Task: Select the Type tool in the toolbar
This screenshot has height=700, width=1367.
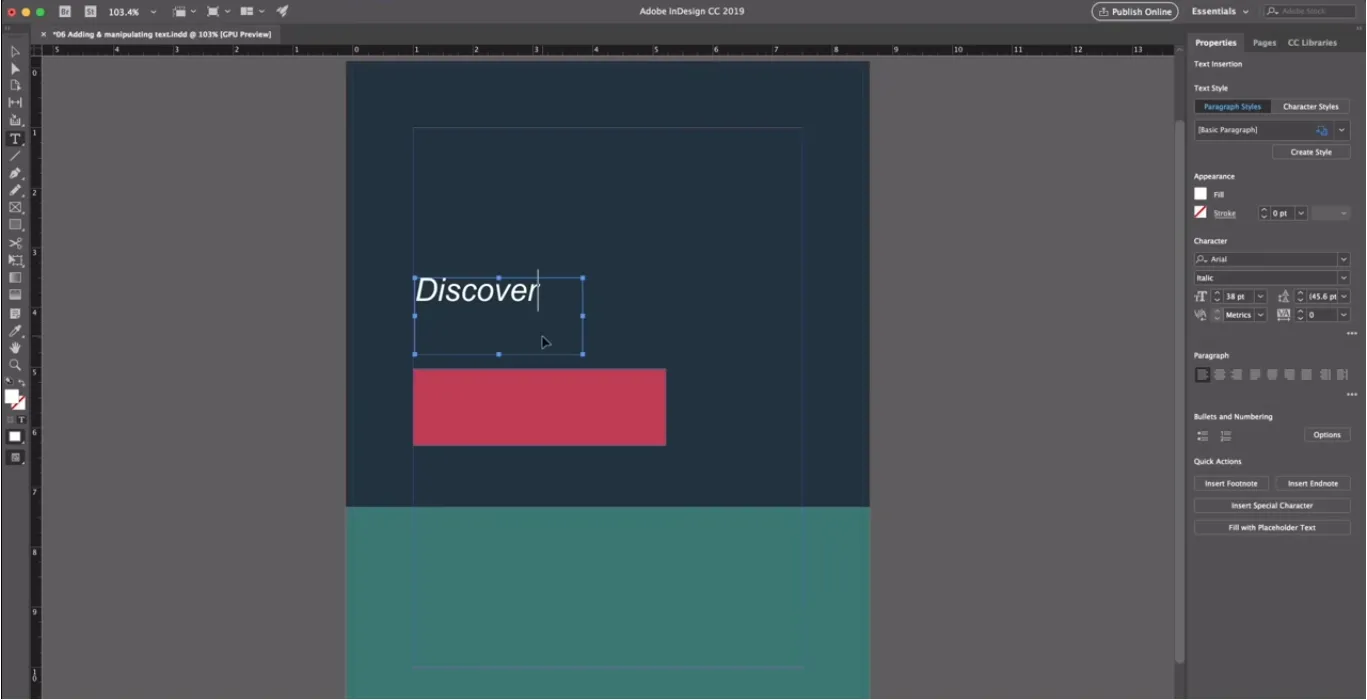Action: tap(15, 139)
